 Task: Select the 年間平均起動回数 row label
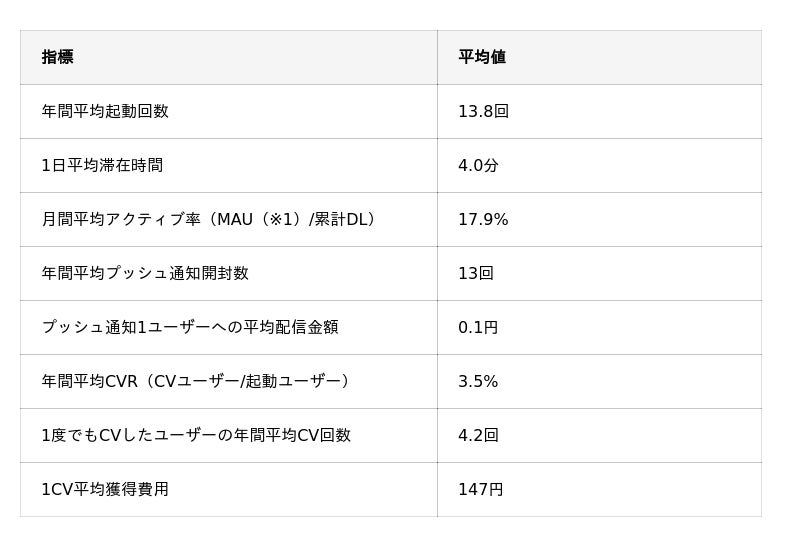pyautogui.click(x=105, y=111)
